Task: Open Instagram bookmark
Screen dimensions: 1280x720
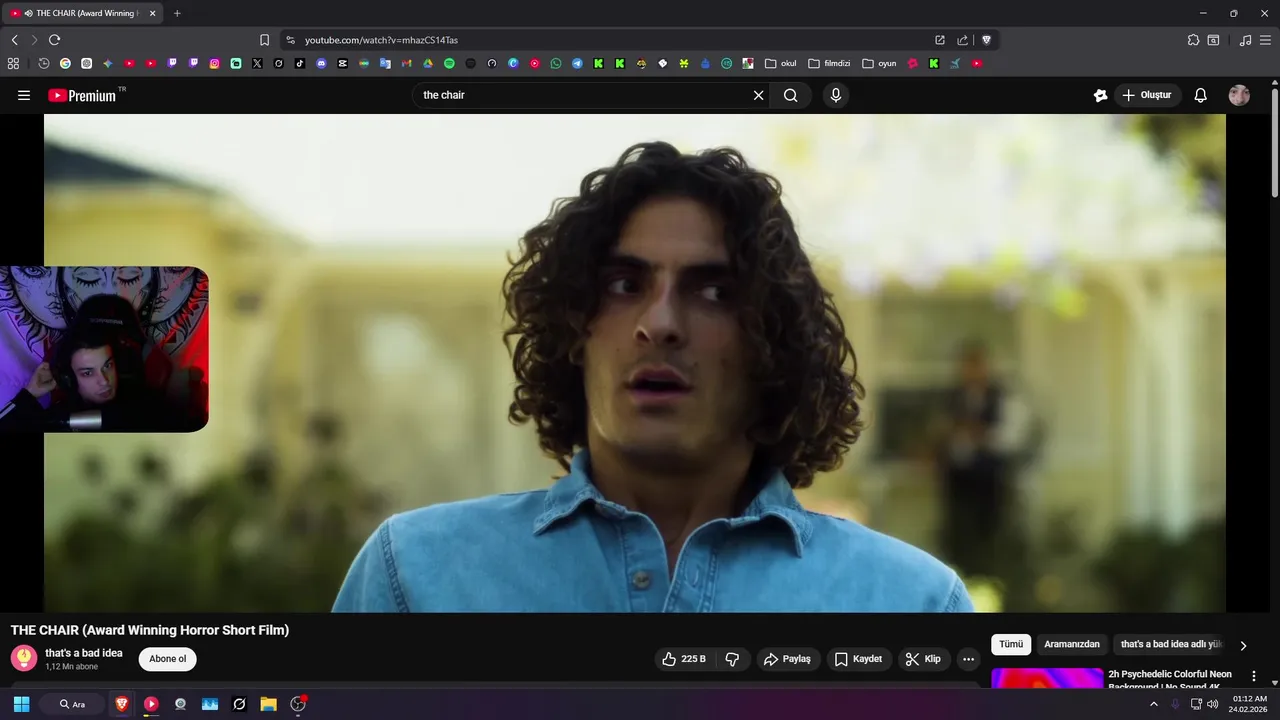Action: [214, 63]
